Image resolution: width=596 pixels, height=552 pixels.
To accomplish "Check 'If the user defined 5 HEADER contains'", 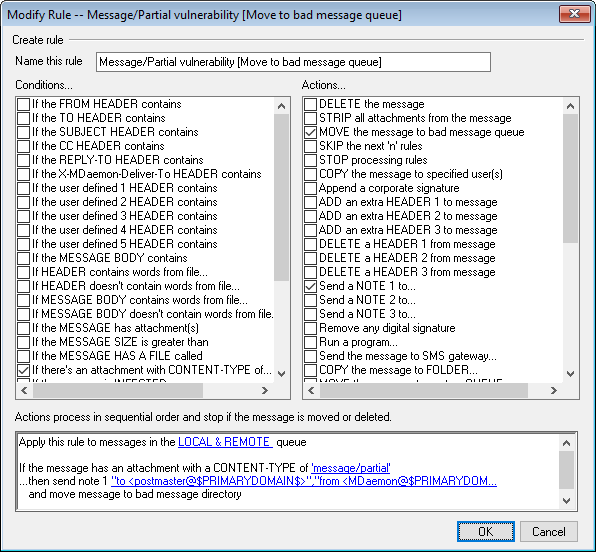I will 24,244.
